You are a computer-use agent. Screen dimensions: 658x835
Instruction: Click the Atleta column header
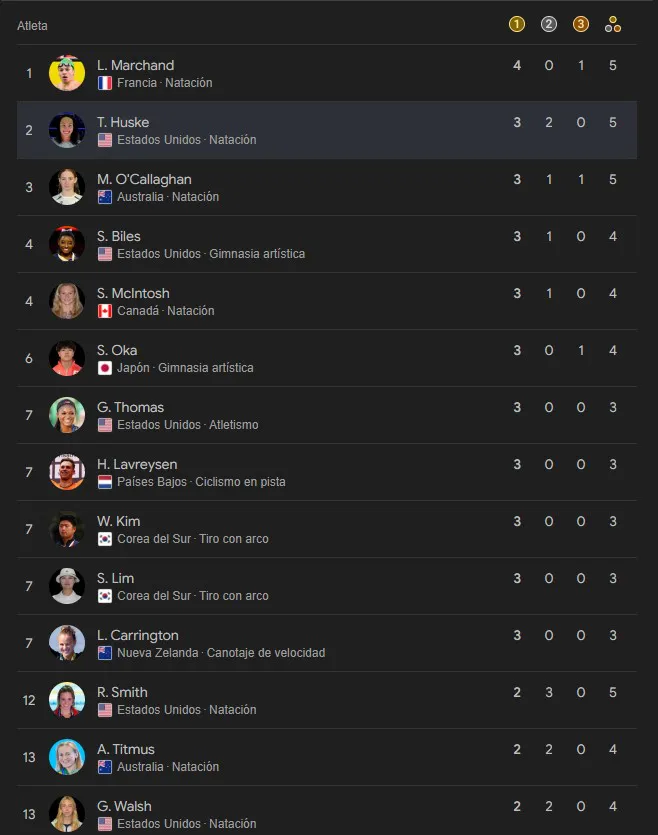(x=32, y=26)
